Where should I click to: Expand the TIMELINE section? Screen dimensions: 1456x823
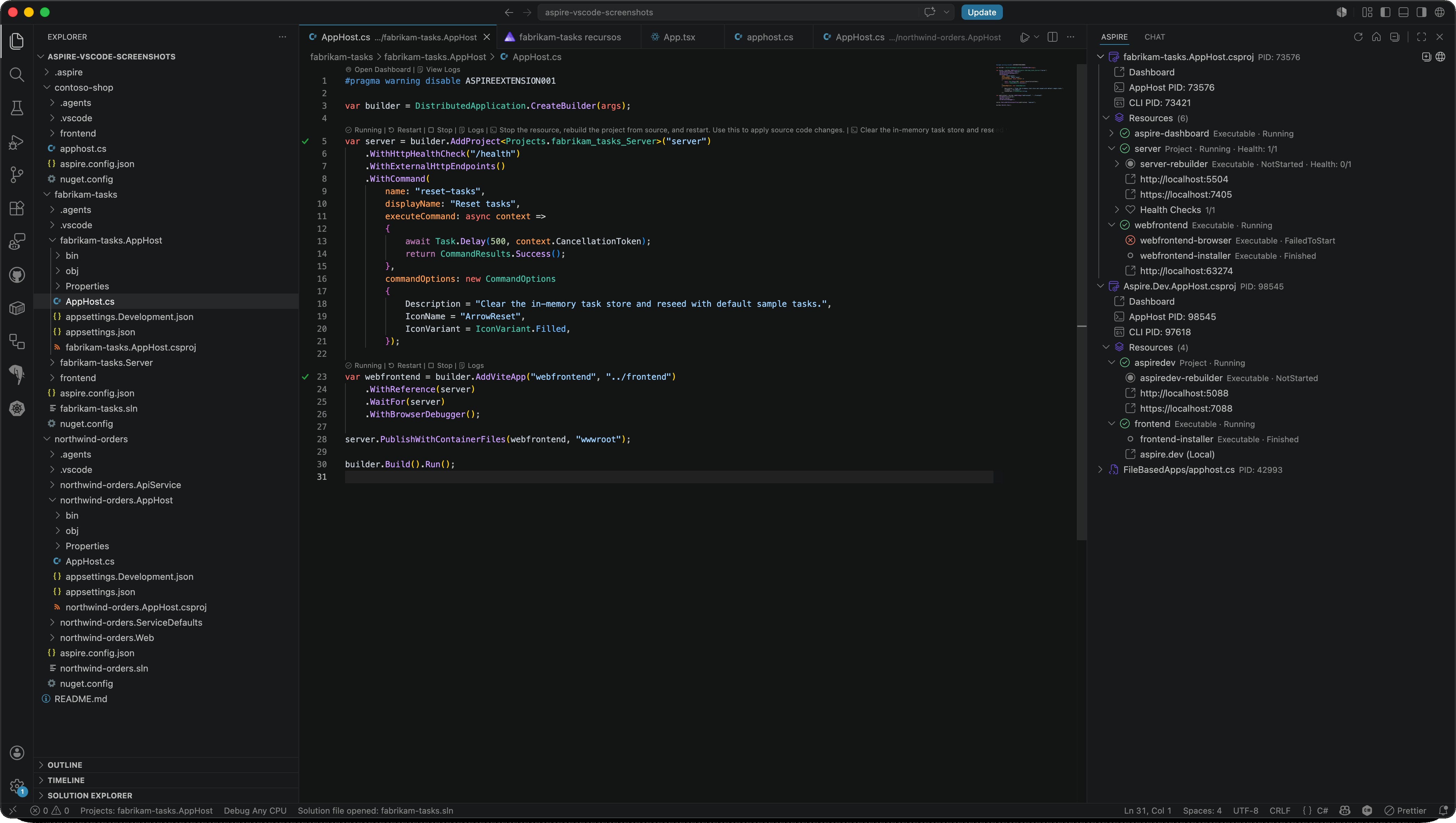click(41, 780)
